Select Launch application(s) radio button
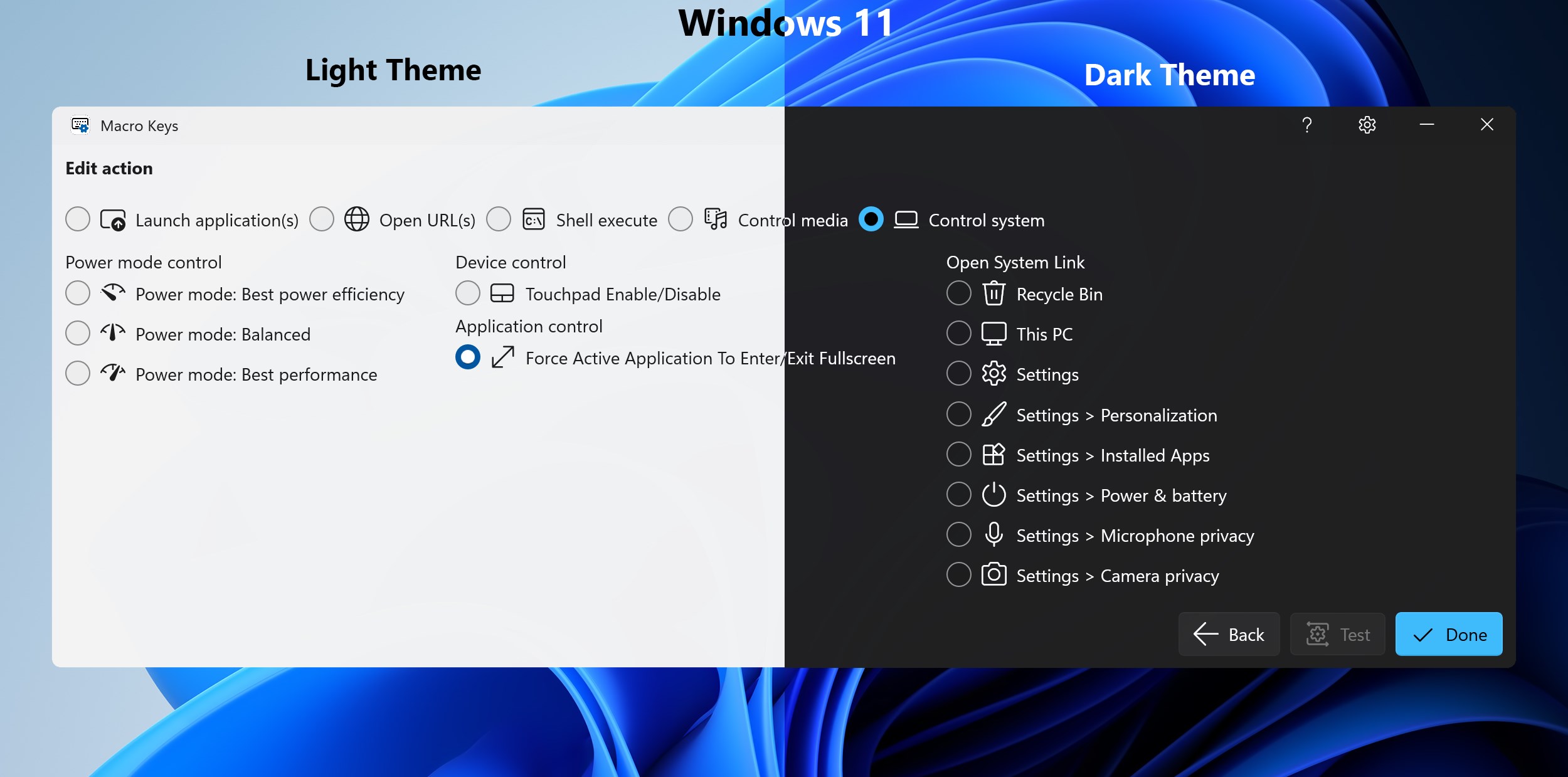The image size is (1568, 777). click(x=78, y=219)
